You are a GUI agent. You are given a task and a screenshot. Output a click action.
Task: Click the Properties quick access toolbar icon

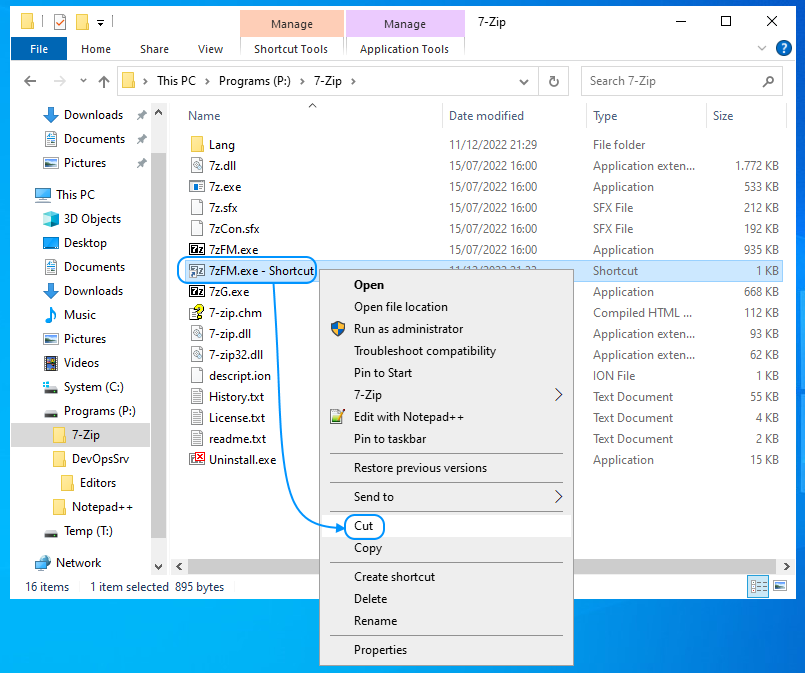pos(60,22)
